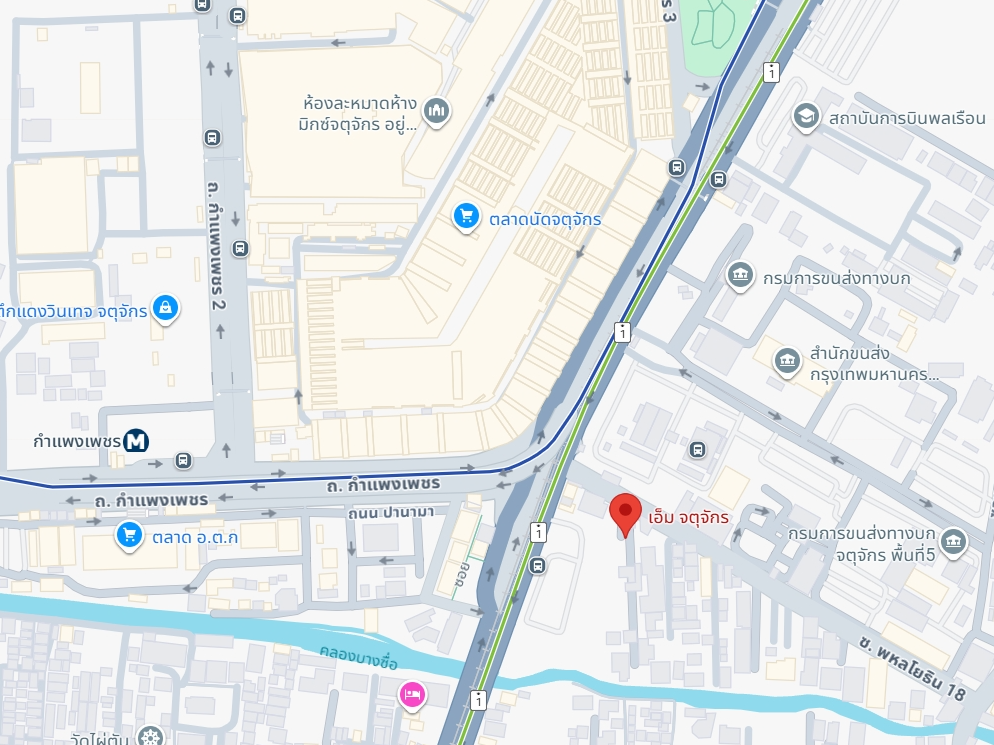Viewport: 994px width, 745px height.
Task: Click the ตลาดนัดจตุจักร place label
Action: 545,219
